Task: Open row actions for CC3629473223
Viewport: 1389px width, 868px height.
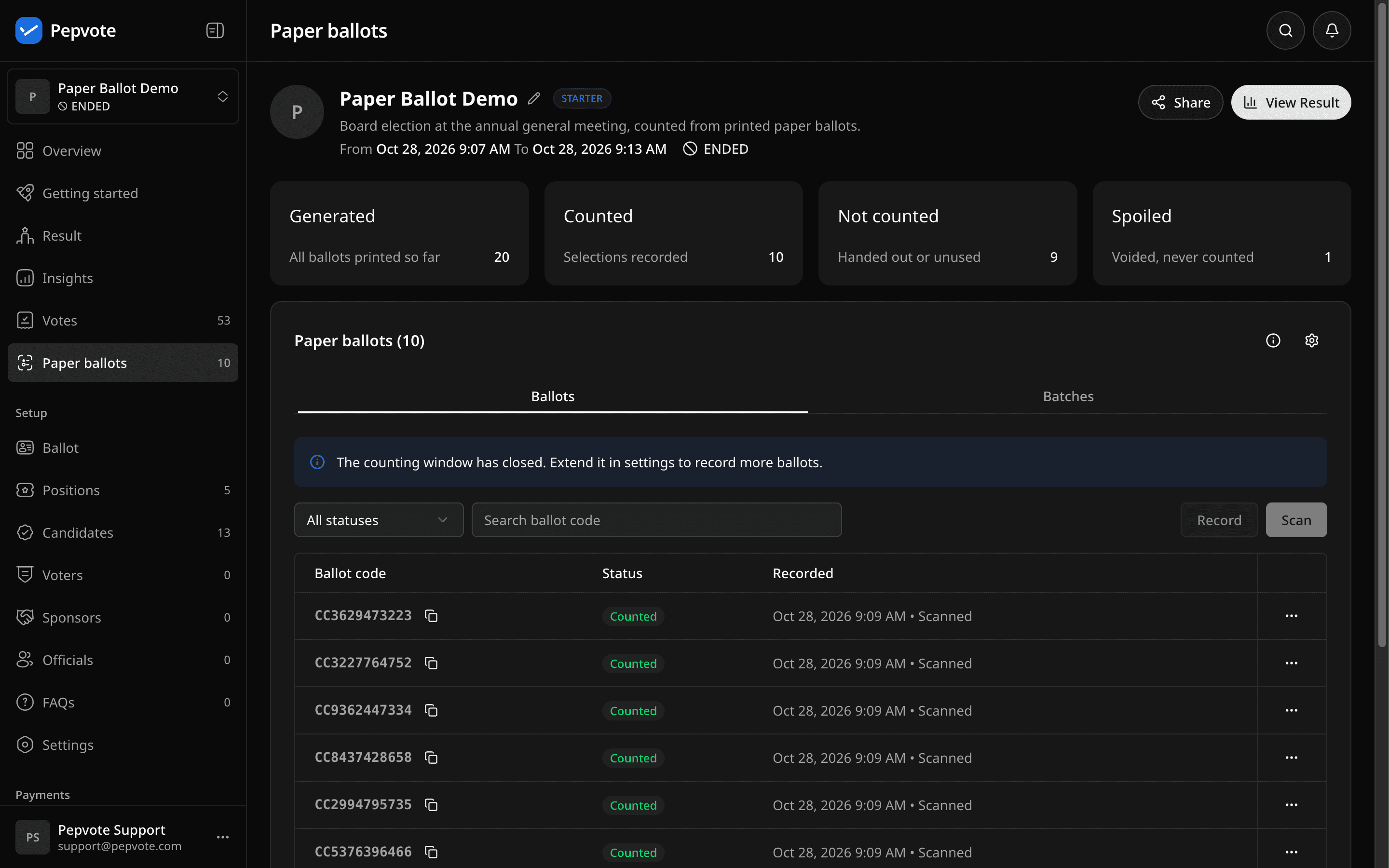Action: pos(1292,615)
